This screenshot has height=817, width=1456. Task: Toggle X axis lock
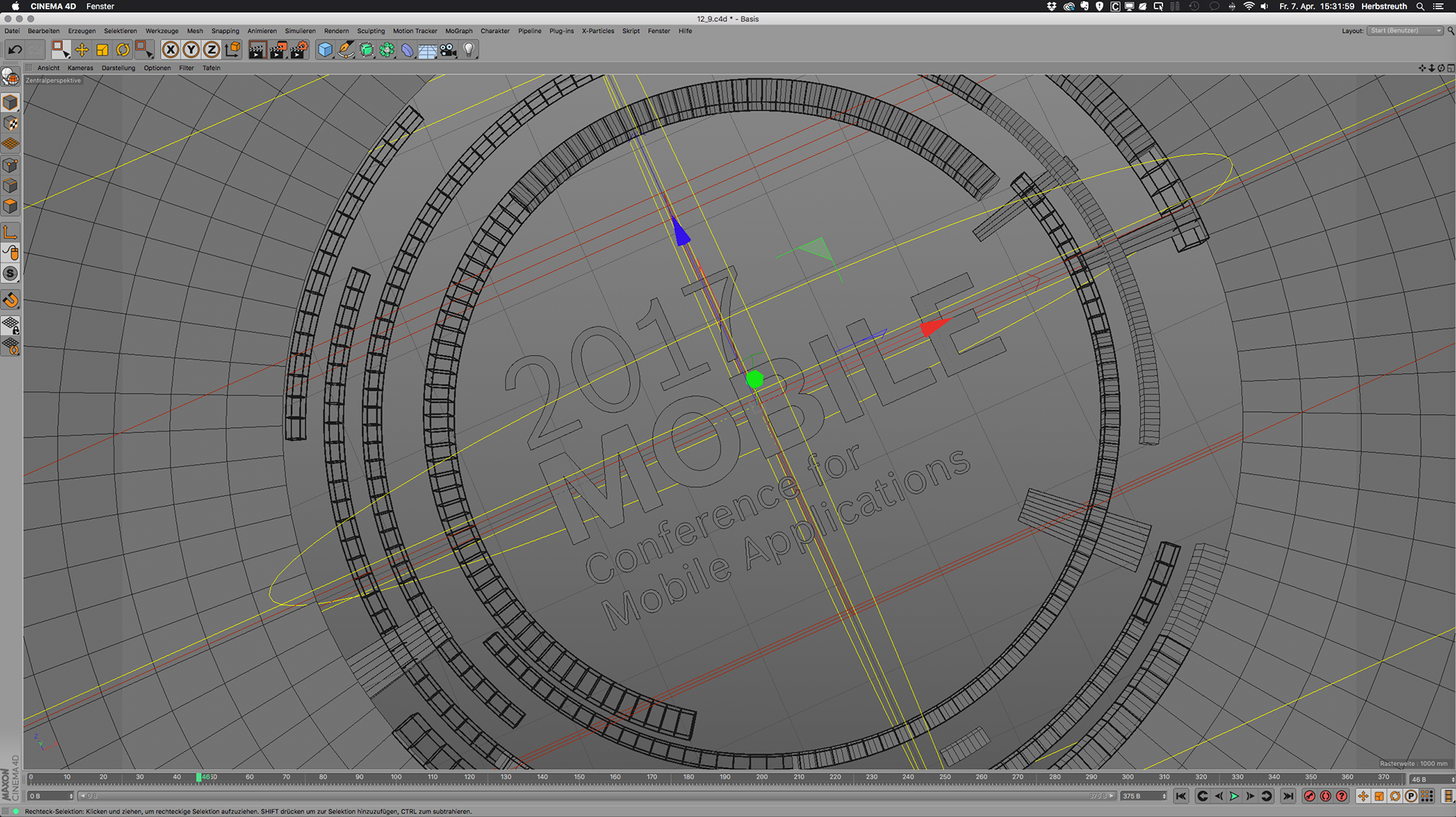click(171, 50)
